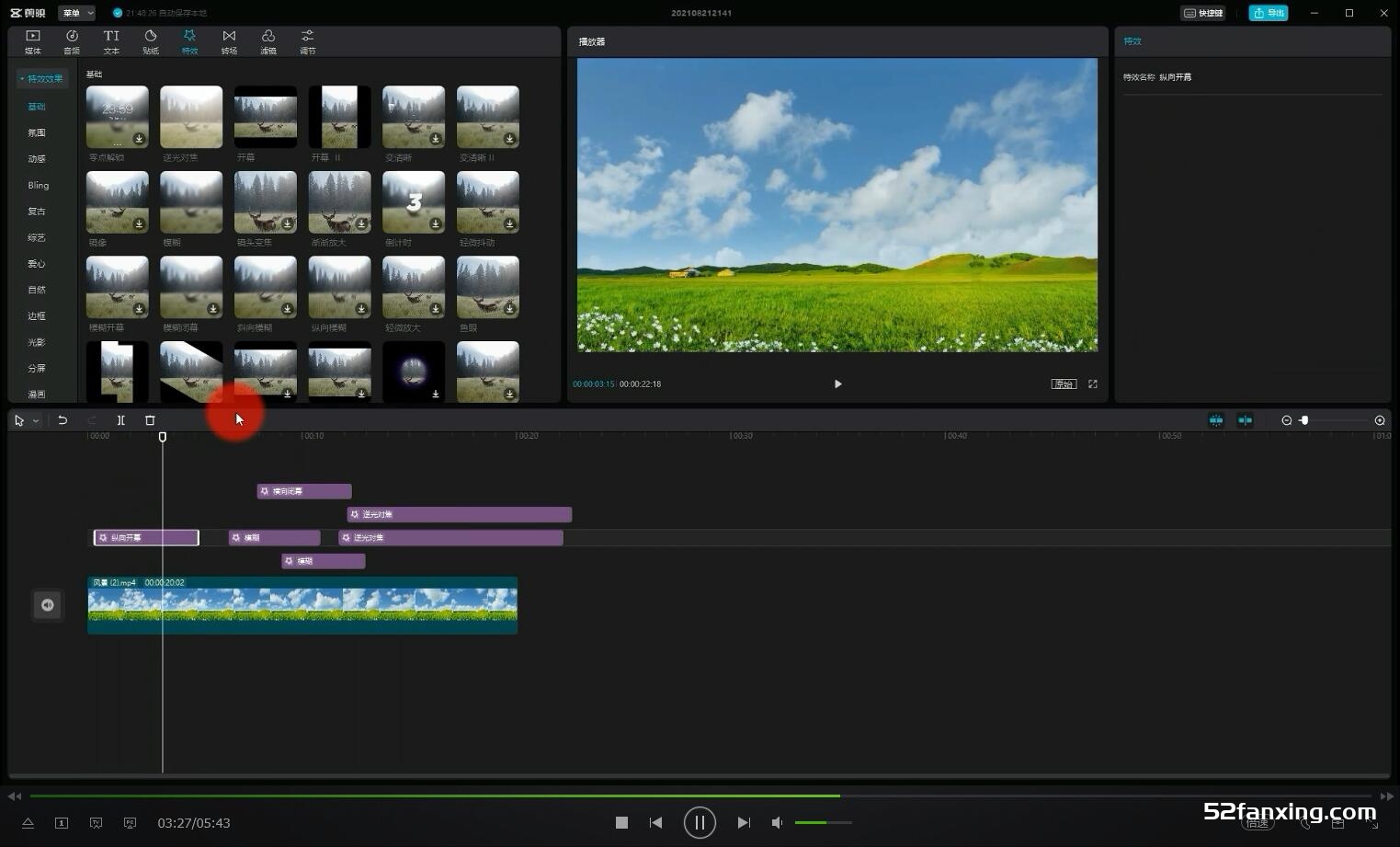
Task: Select the 分屏 effects category
Action: pyautogui.click(x=37, y=369)
